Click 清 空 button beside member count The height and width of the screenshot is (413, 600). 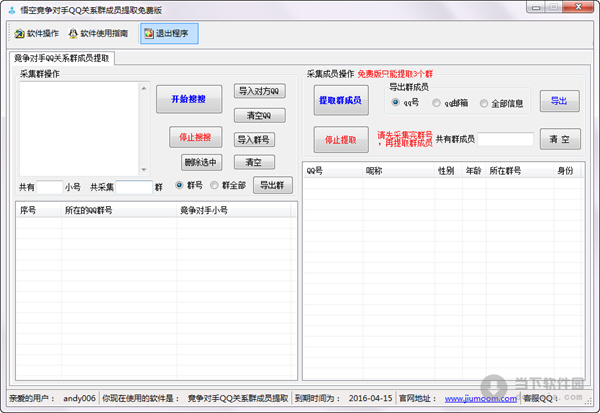tap(560, 139)
